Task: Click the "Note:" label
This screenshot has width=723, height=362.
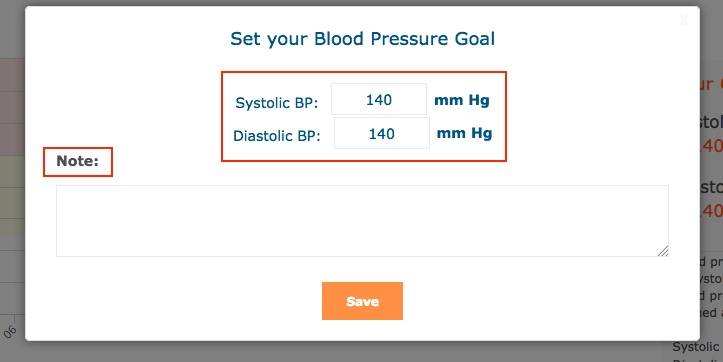Action: 77,161
